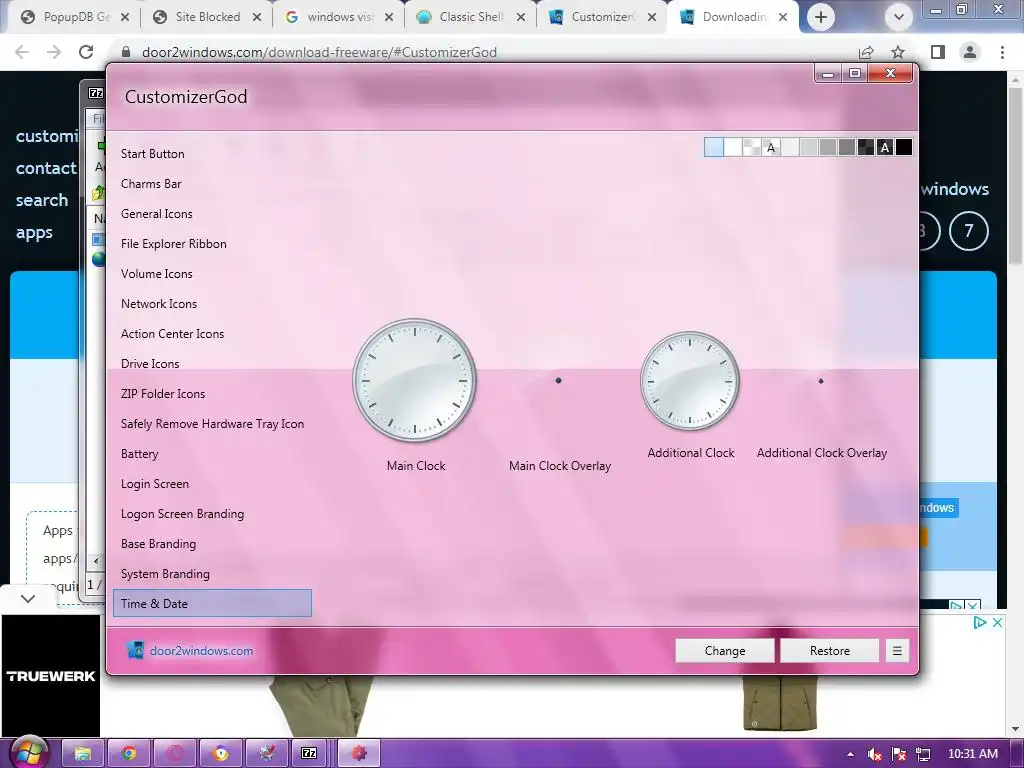Switch to the CustomizerGod browser tab
Viewport: 1024px width, 768px height.
tap(602, 17)
